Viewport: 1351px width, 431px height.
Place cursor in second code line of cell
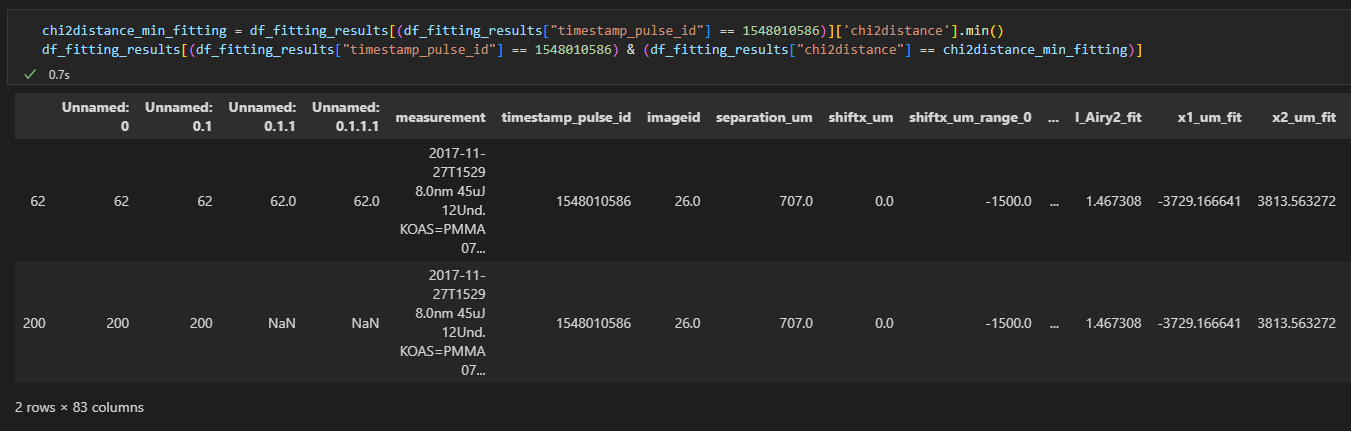[592, 48]
